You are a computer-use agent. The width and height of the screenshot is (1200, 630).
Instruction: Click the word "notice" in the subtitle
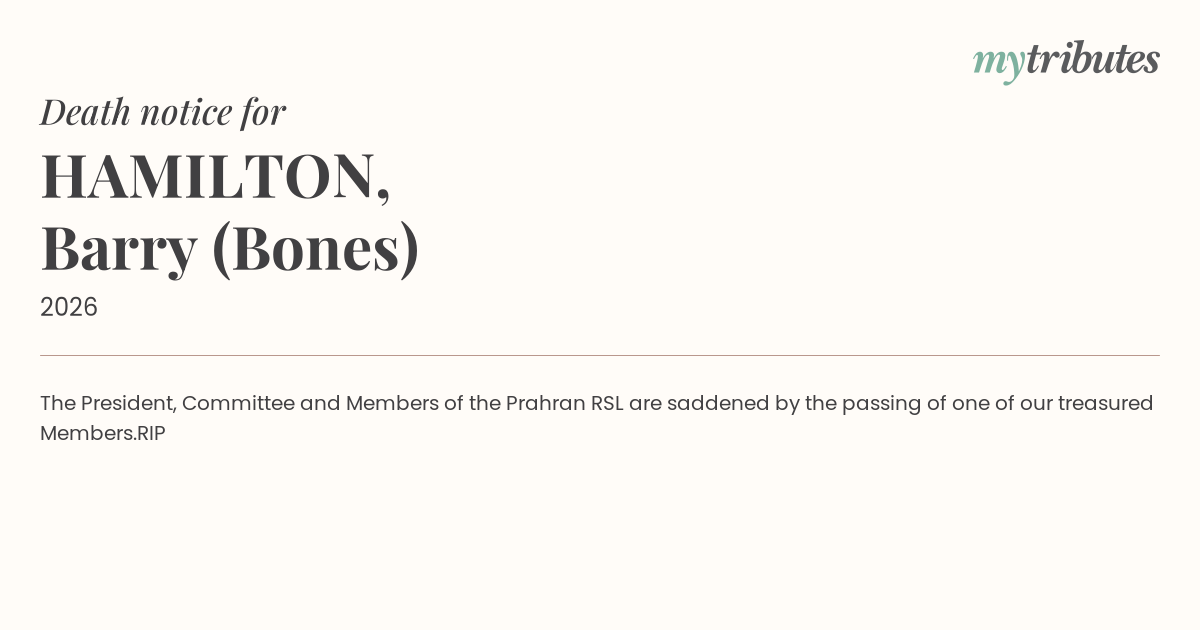click(x=187, y=112)
